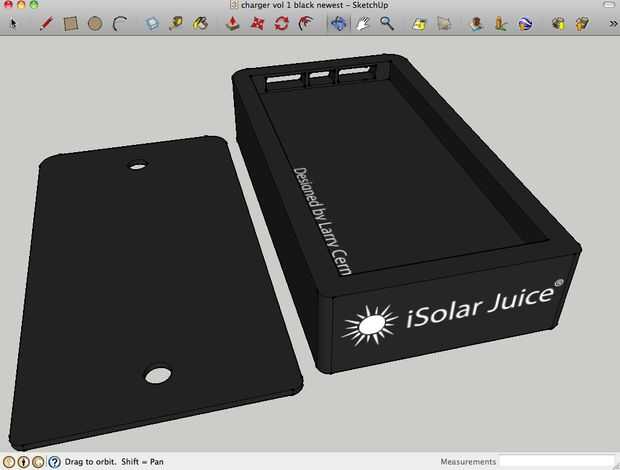Viewport: 620px width, 470px height.
Task: Choose the Arc tool
Action: (x=120, y=24)
